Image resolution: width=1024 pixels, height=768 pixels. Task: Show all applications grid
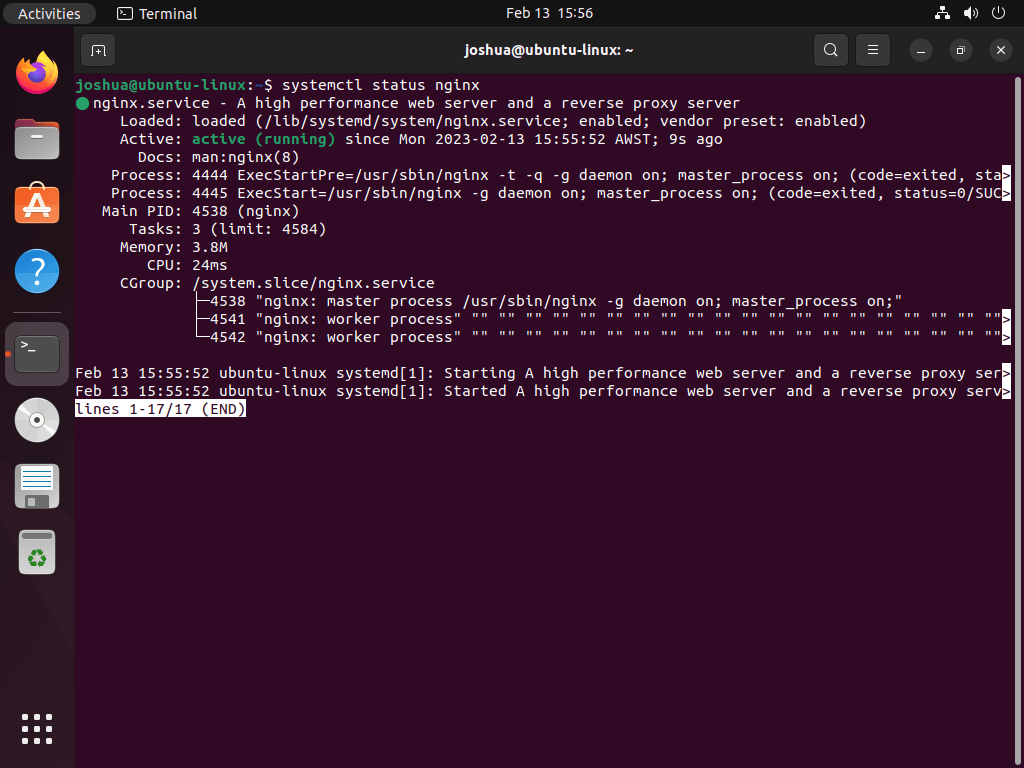click(36, 729)
